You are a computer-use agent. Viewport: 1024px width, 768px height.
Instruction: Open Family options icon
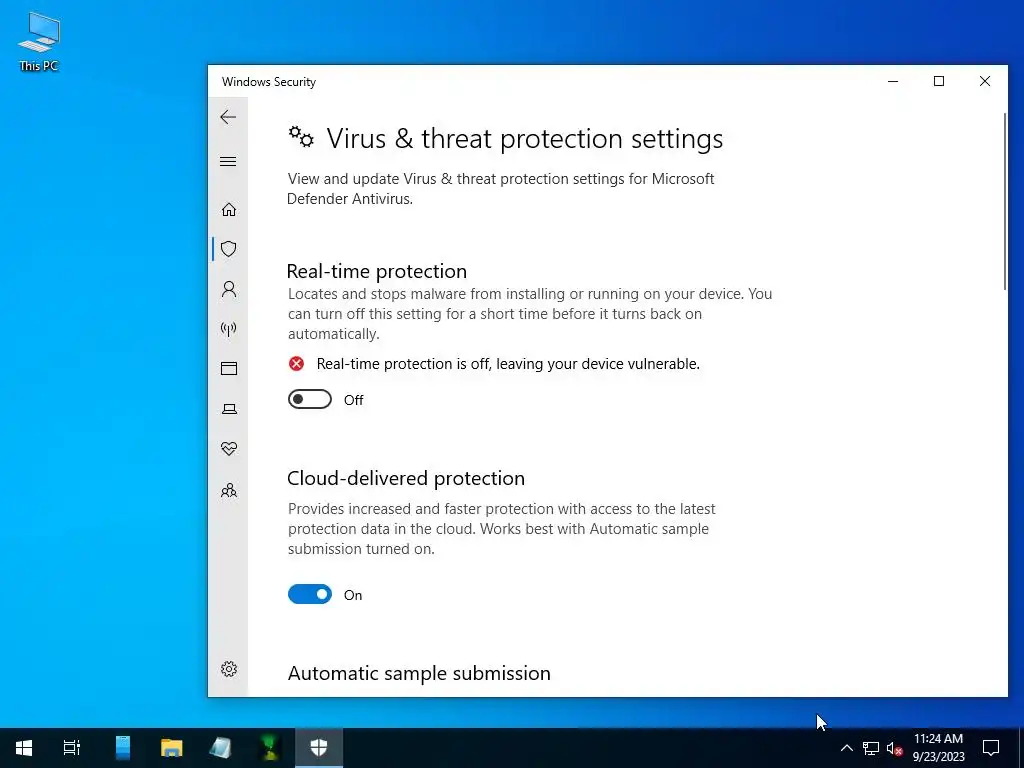[x=229, y=490]
